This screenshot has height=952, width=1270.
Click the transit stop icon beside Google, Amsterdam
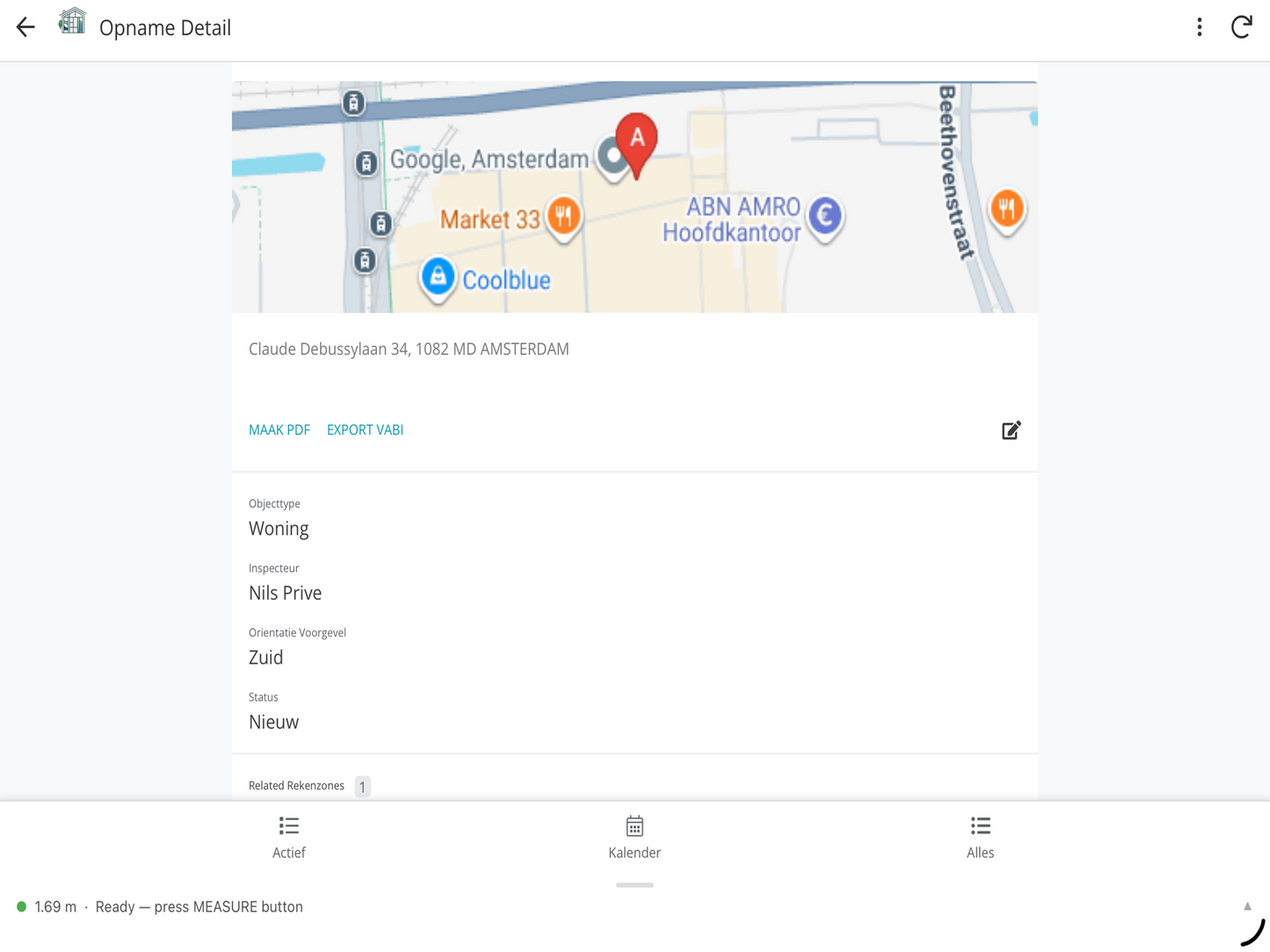coord(366,164)
